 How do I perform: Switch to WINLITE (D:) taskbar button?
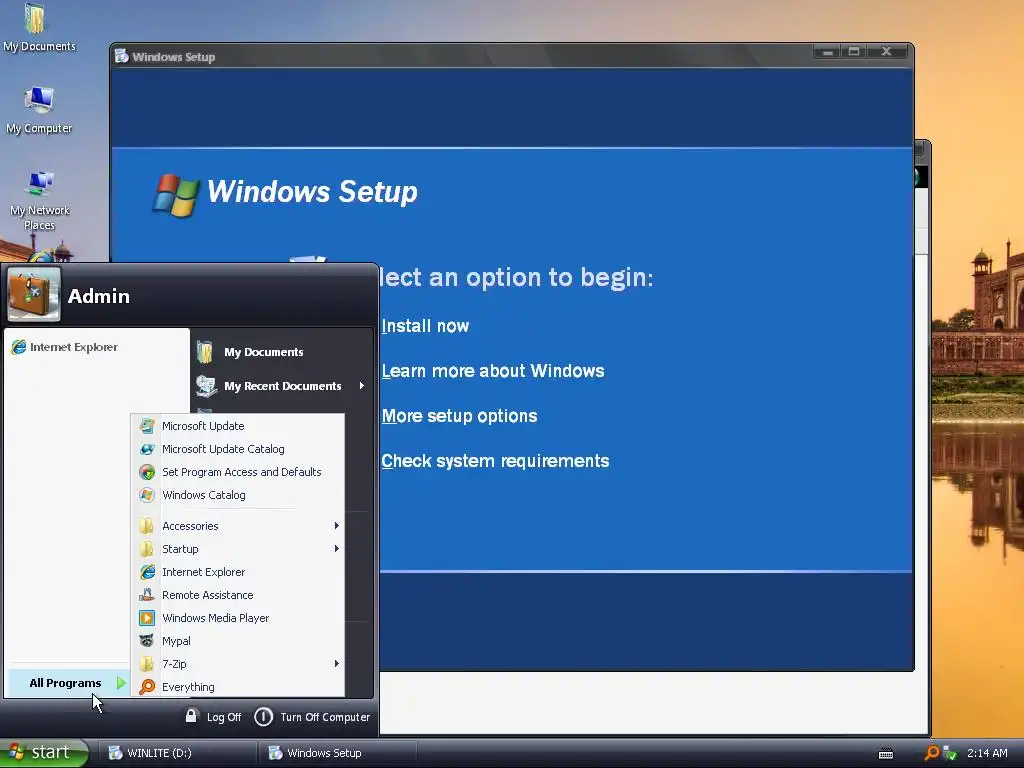click(x=176, y=753)
